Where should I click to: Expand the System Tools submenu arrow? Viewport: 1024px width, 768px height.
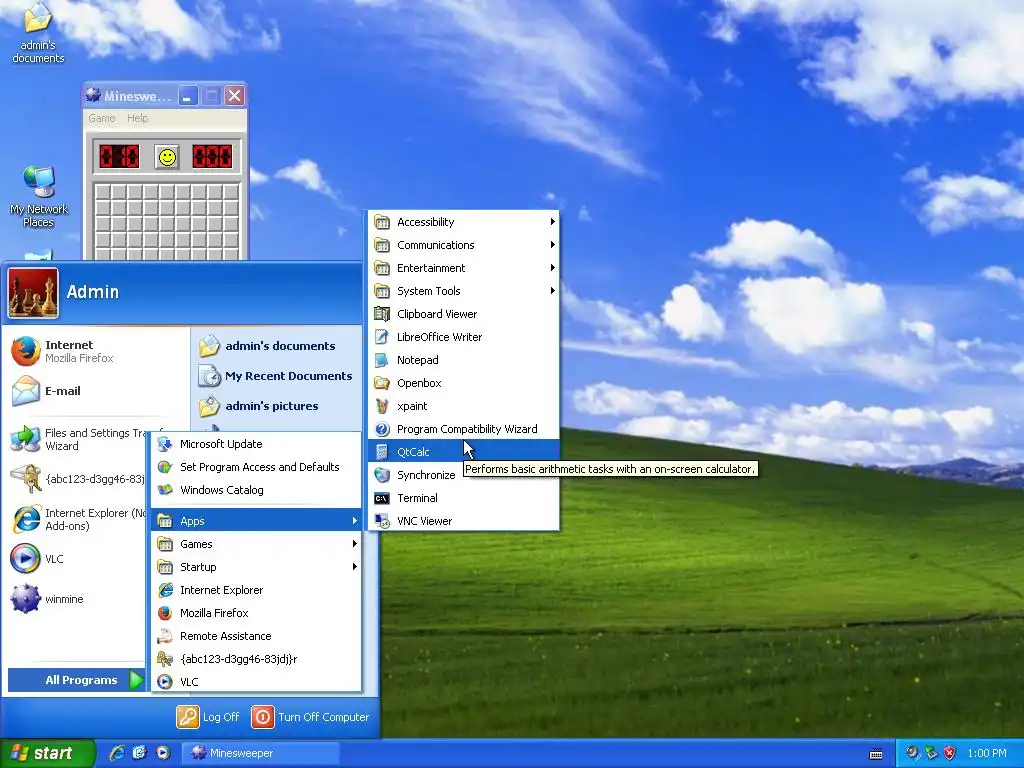tap(552, 291)
